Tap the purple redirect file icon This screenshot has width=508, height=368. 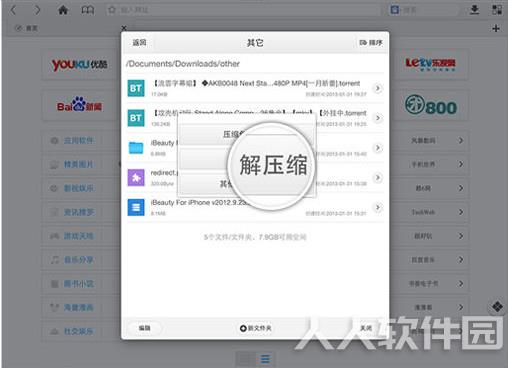point(136,178)
